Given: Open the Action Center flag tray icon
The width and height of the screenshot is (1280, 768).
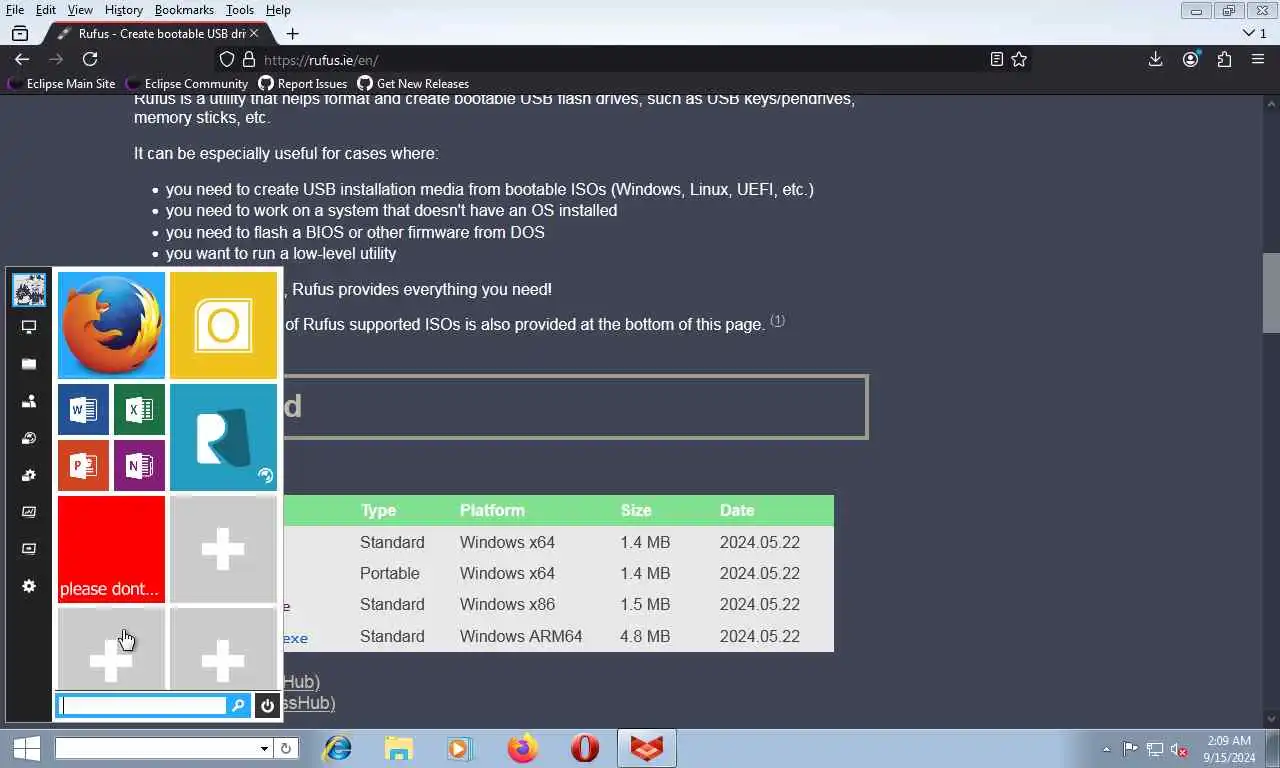Looking at the screenshot, I should click(1130, 749).
